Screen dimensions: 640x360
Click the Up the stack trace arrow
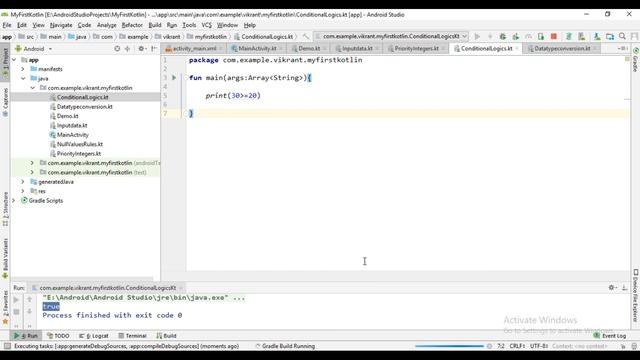(x=29, y=300)
